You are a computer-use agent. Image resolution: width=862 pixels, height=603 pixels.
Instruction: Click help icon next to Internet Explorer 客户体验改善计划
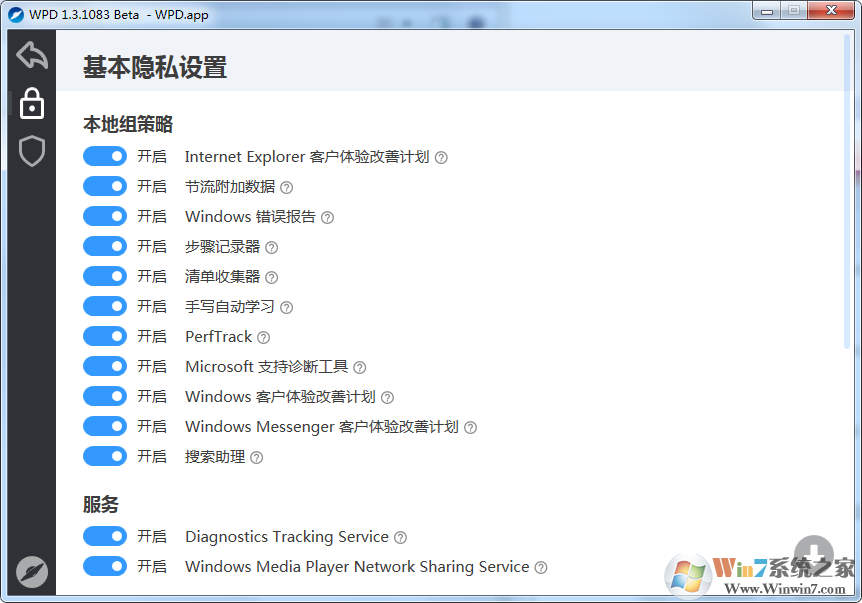441,158
